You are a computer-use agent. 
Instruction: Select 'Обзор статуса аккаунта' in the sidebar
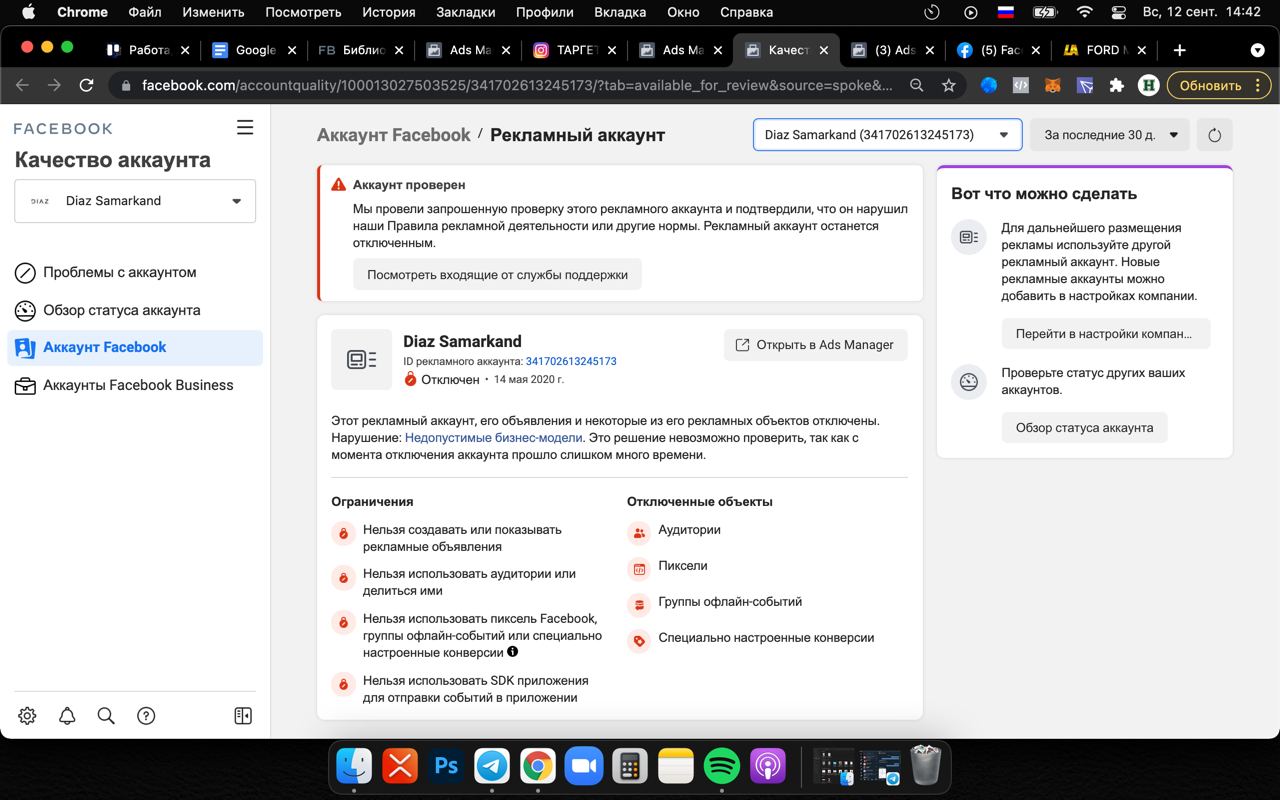(135, 310)
